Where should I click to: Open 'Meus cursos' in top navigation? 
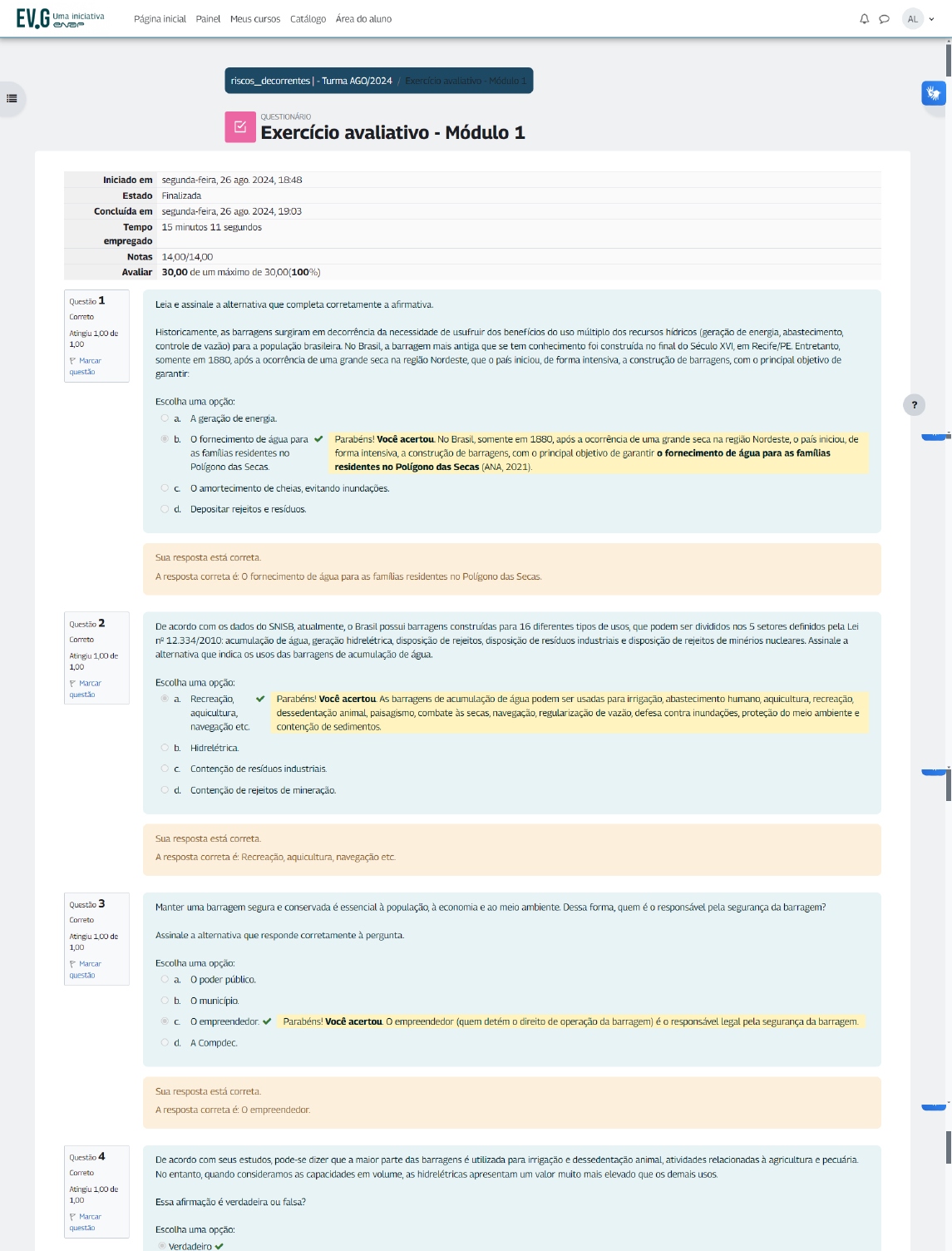coord(254,19)
